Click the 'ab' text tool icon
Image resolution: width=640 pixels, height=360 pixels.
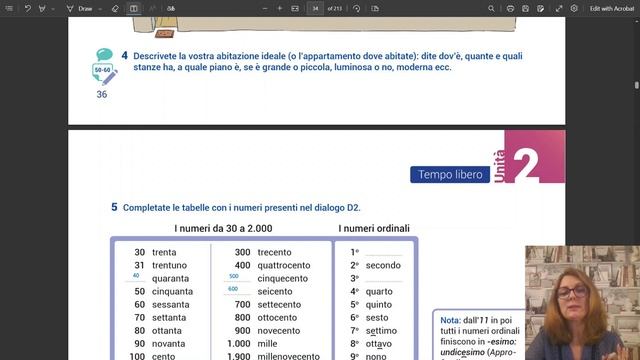[x=171, y=8]
